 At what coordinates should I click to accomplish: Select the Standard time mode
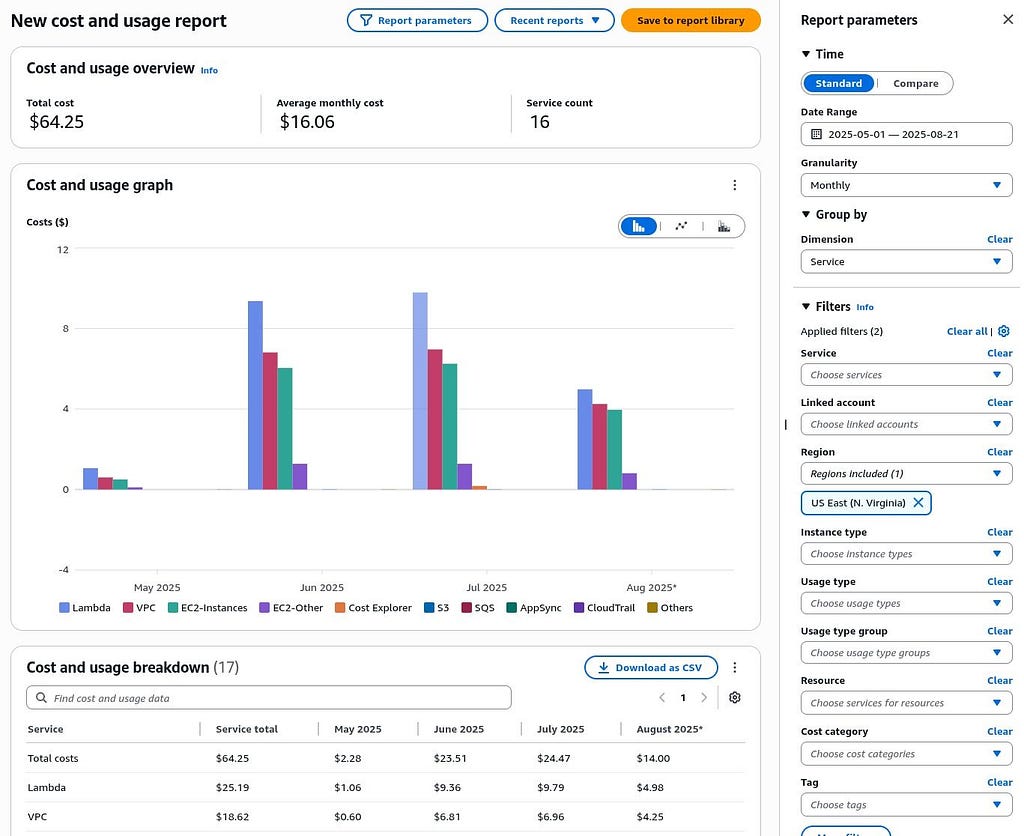[x=839, y=84]
